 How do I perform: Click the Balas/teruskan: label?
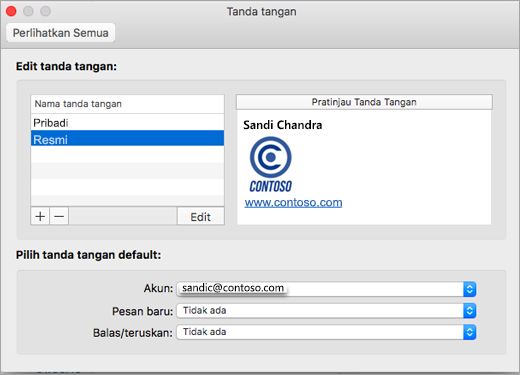pyautogui.click(x=133, y=333)
